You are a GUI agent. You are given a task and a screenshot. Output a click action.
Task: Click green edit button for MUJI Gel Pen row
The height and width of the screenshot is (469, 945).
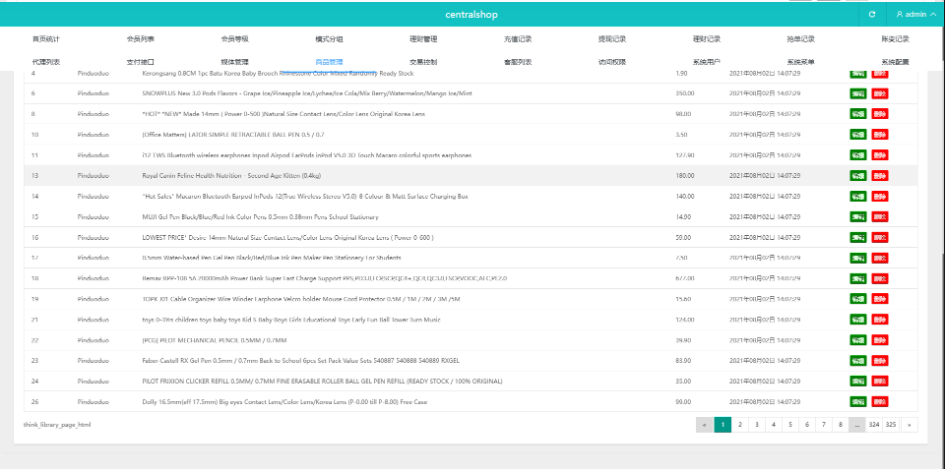tap(859, 217)
